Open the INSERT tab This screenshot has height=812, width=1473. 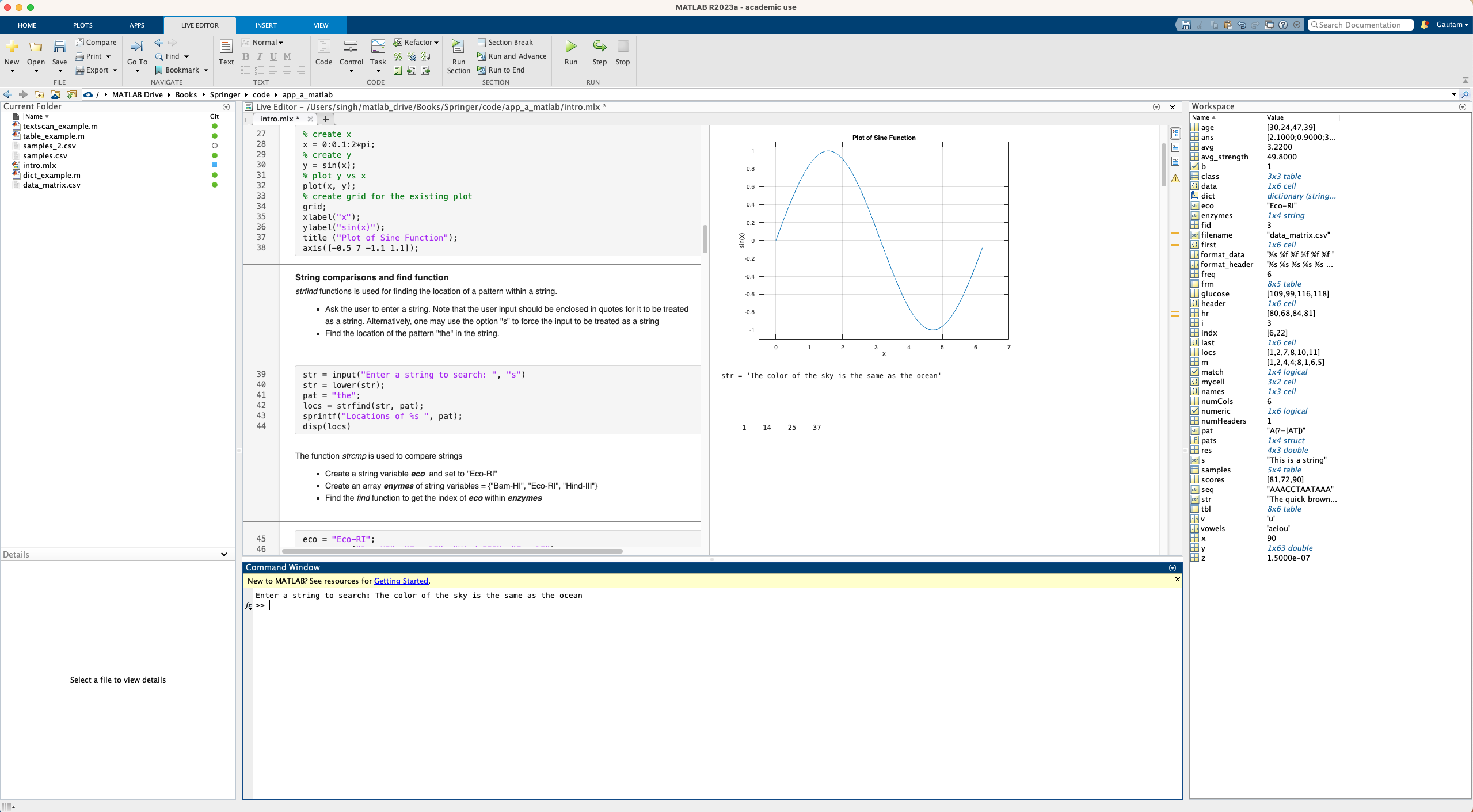pos(266,25)
